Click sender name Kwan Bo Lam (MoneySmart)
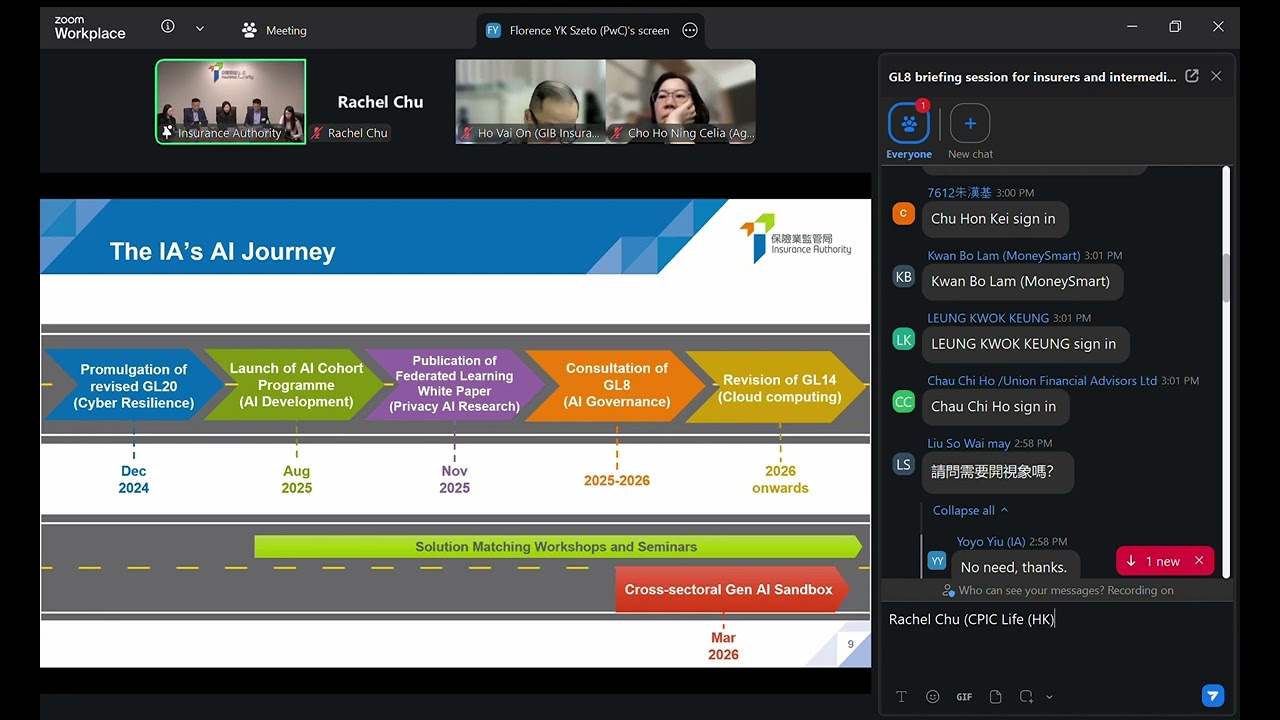The image size is (1280, 720). coord(1004,256)
